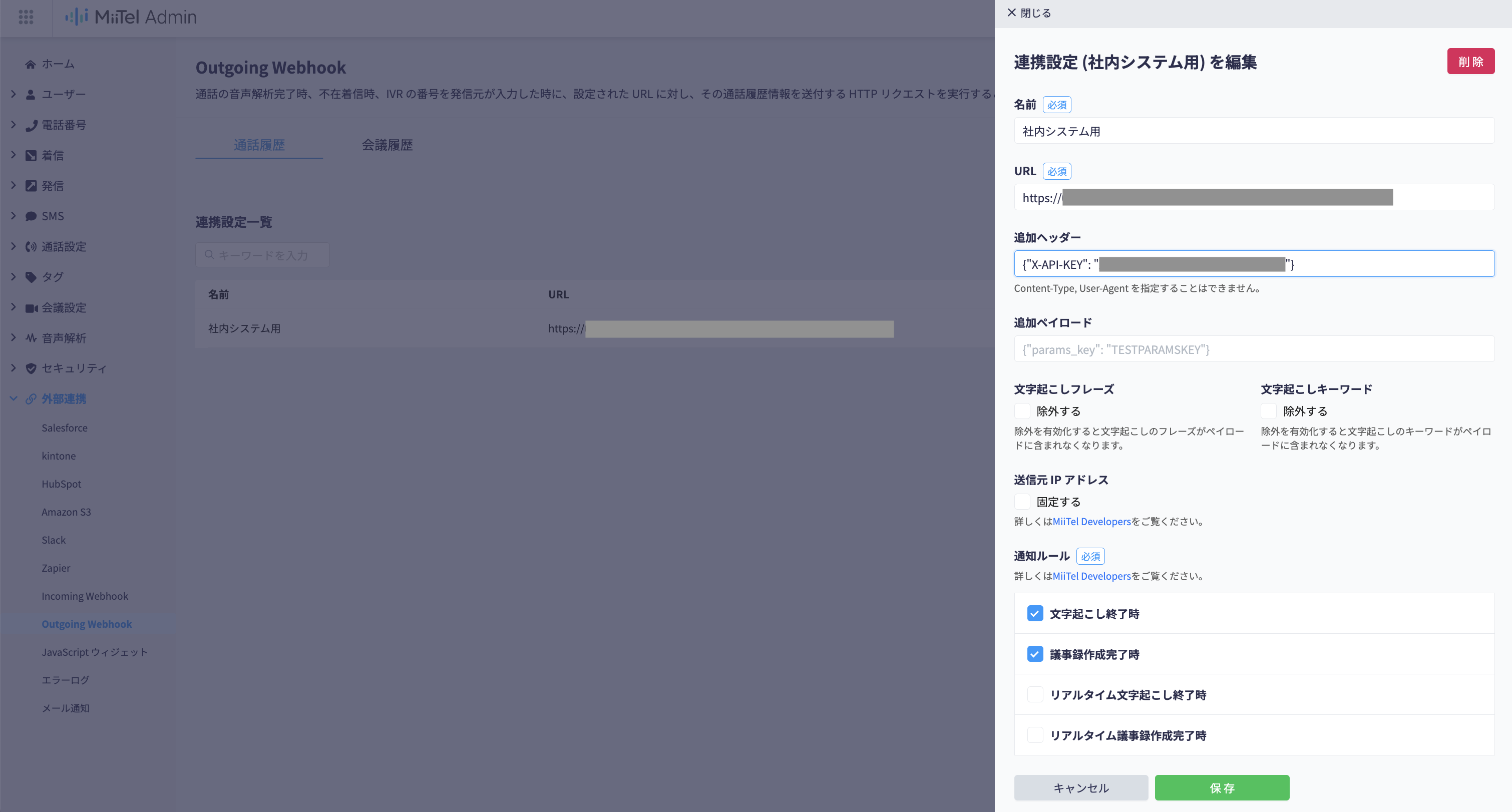
Task: Click the phone number handset icon
Action: coord(31,125)
